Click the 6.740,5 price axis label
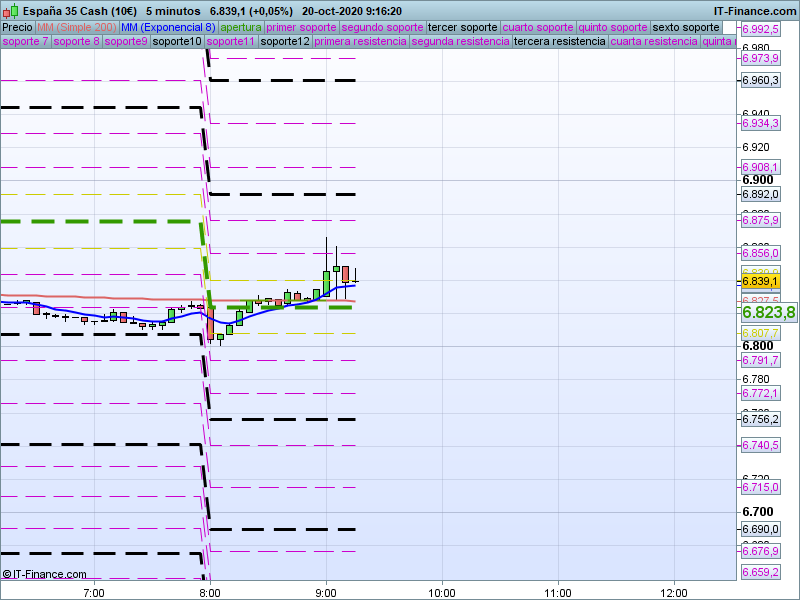The height and width of the screenshot is (600, 800). click(x=760, y=445)
